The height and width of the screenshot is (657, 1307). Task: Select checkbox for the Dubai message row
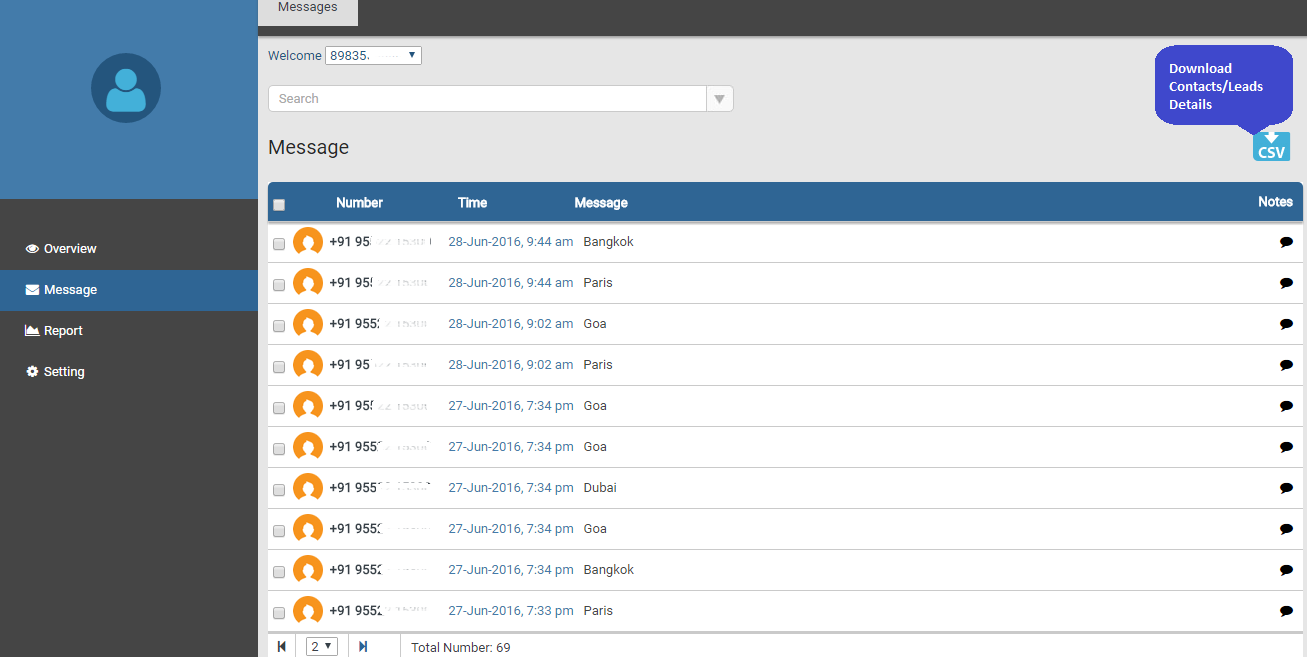coord(279,490)
